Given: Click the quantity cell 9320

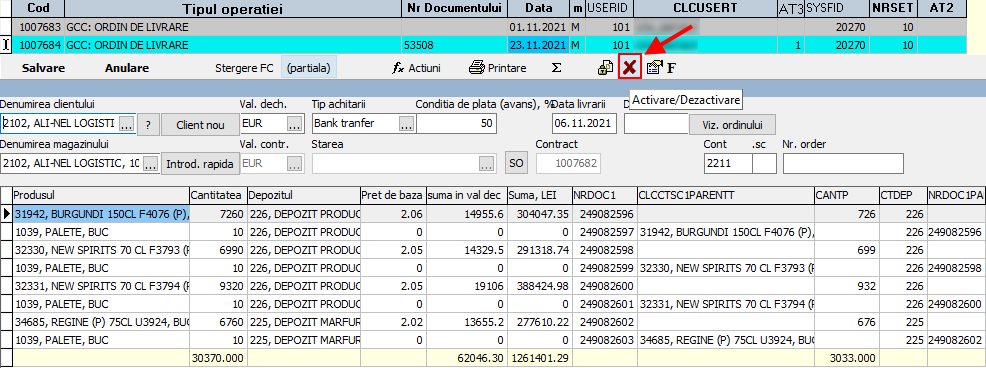Looking at the screenshot, I should [x=218, y=286].
